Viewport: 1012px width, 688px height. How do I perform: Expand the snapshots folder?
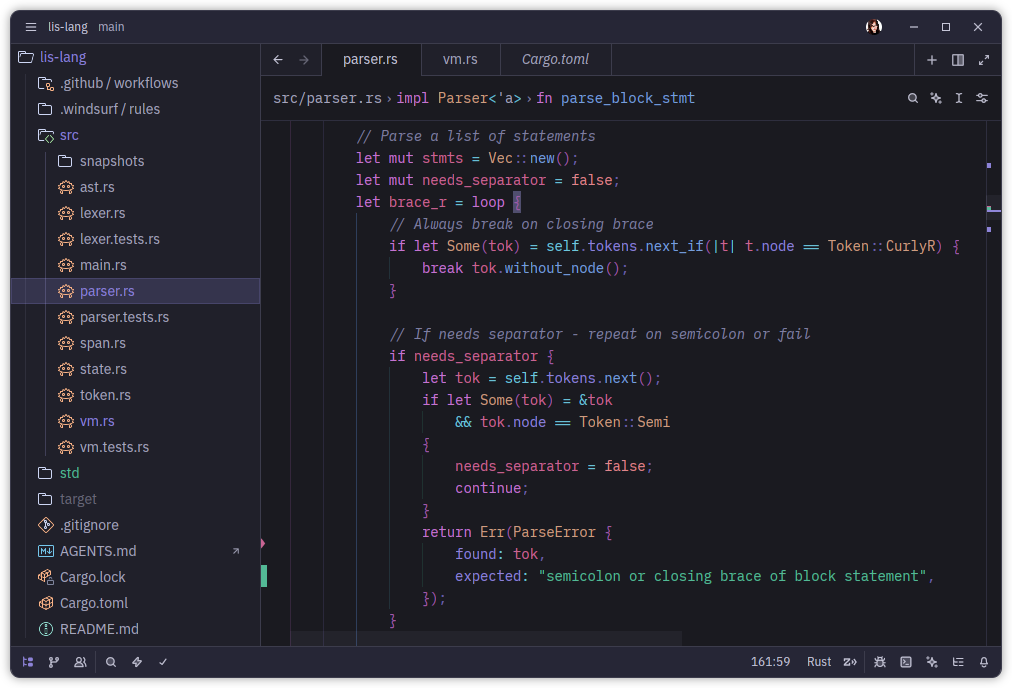pos(136,161)
